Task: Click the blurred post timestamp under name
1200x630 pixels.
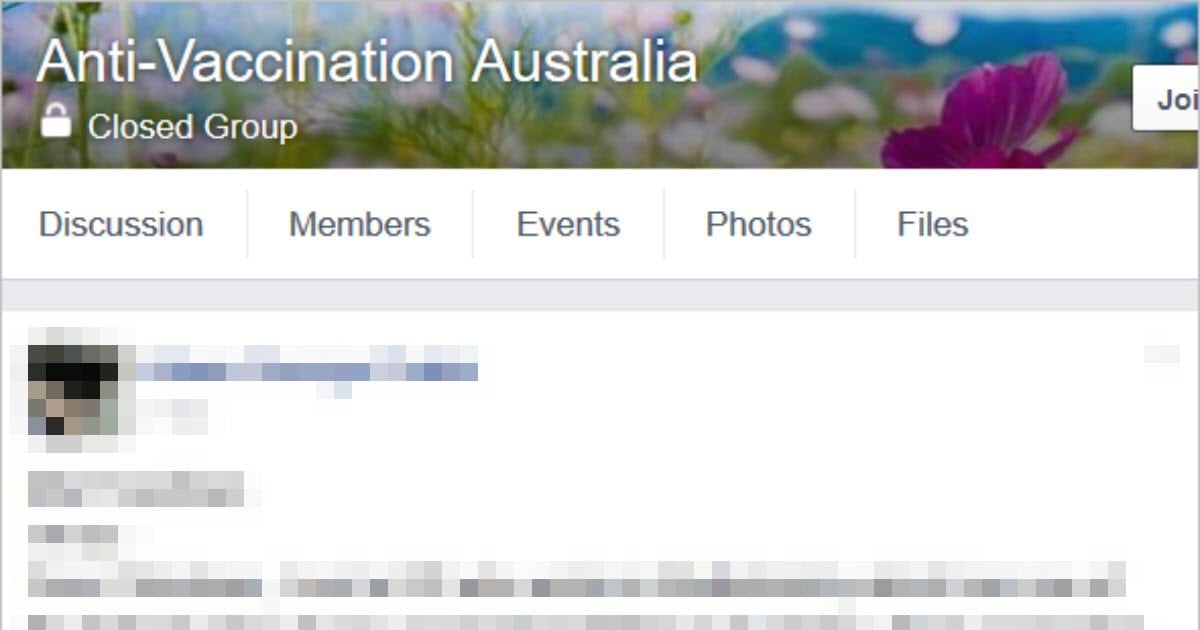Action: [170, 416]
